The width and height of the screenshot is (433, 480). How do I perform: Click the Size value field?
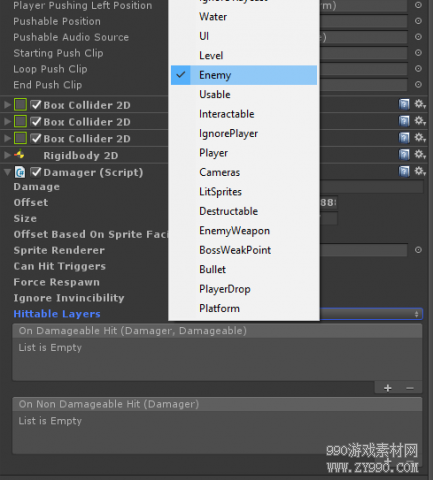(329, 219)
